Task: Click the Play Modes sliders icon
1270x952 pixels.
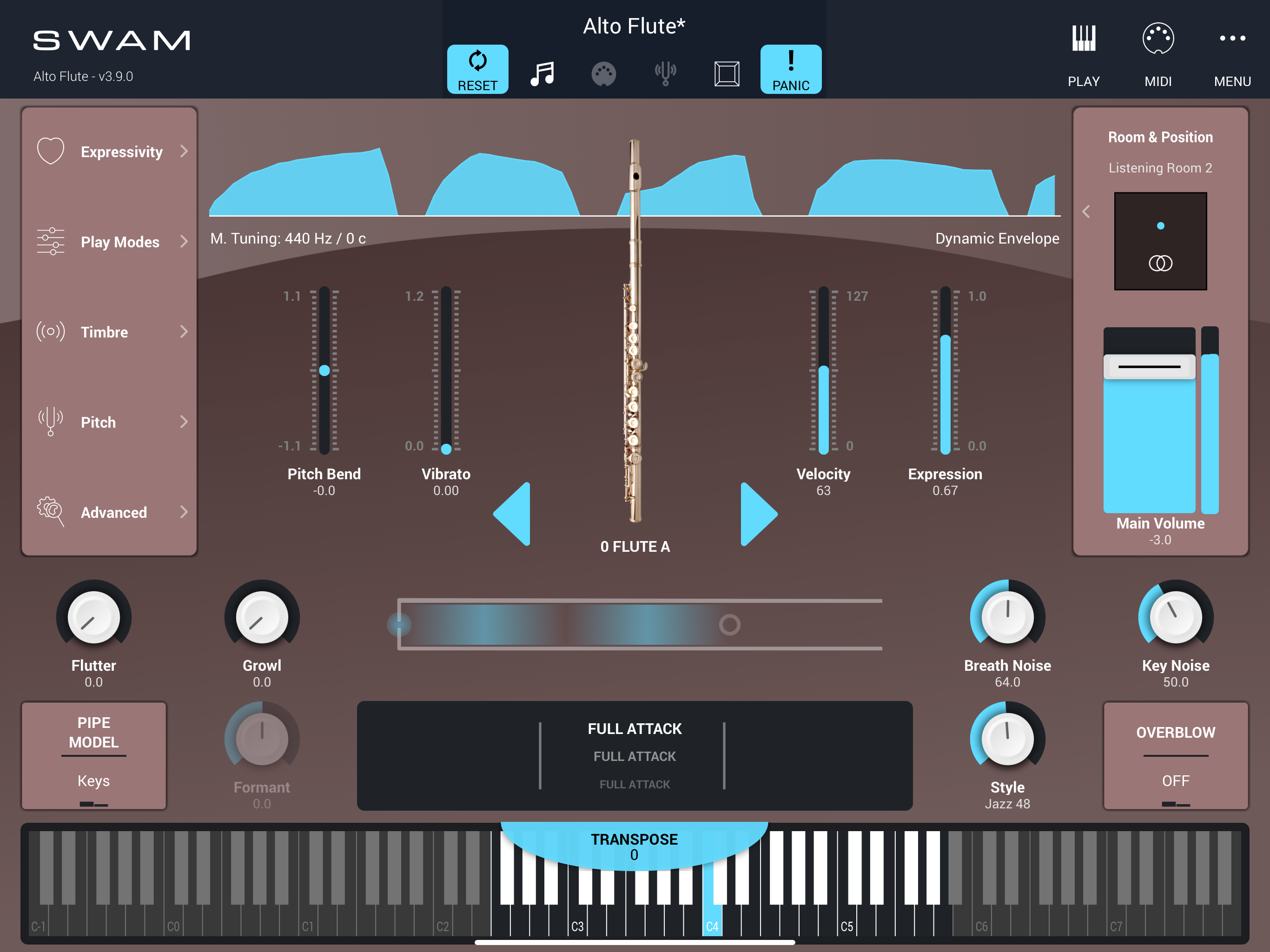Action: (51, 241)
